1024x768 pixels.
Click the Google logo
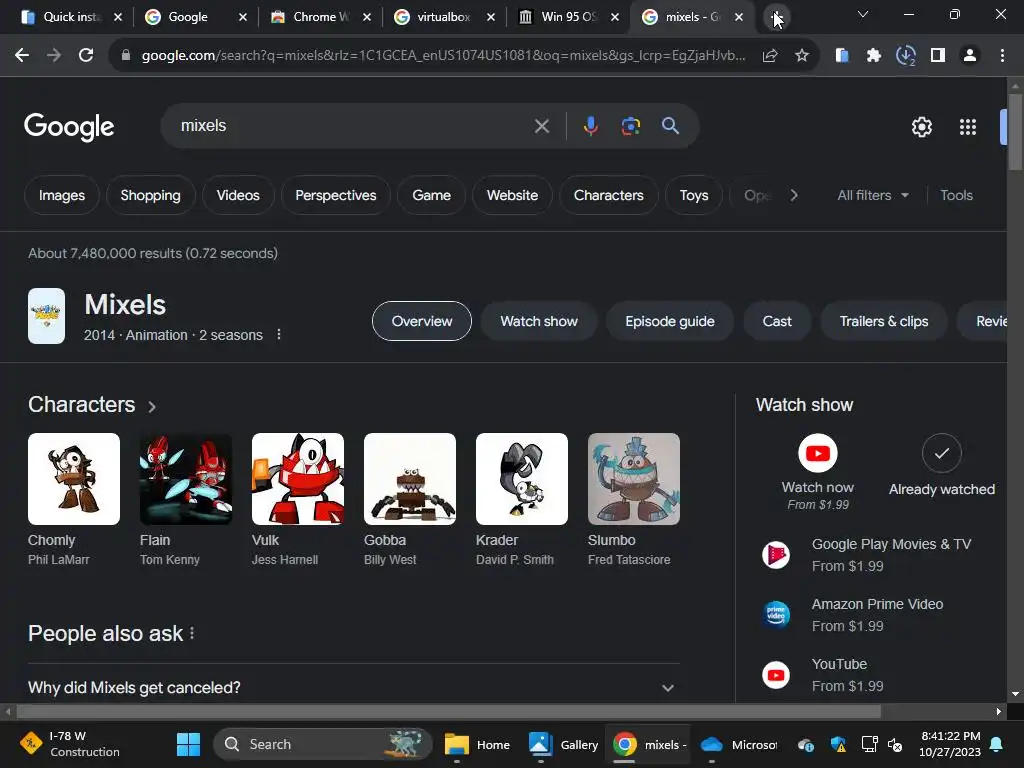tap(69, 127)
